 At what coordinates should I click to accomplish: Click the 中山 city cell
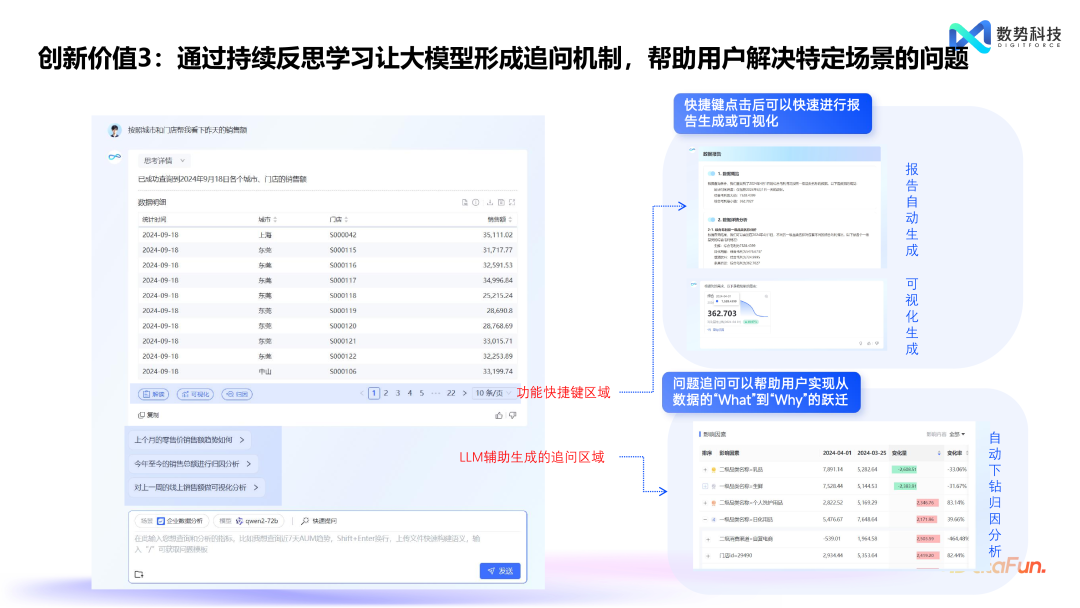(265, 371)
